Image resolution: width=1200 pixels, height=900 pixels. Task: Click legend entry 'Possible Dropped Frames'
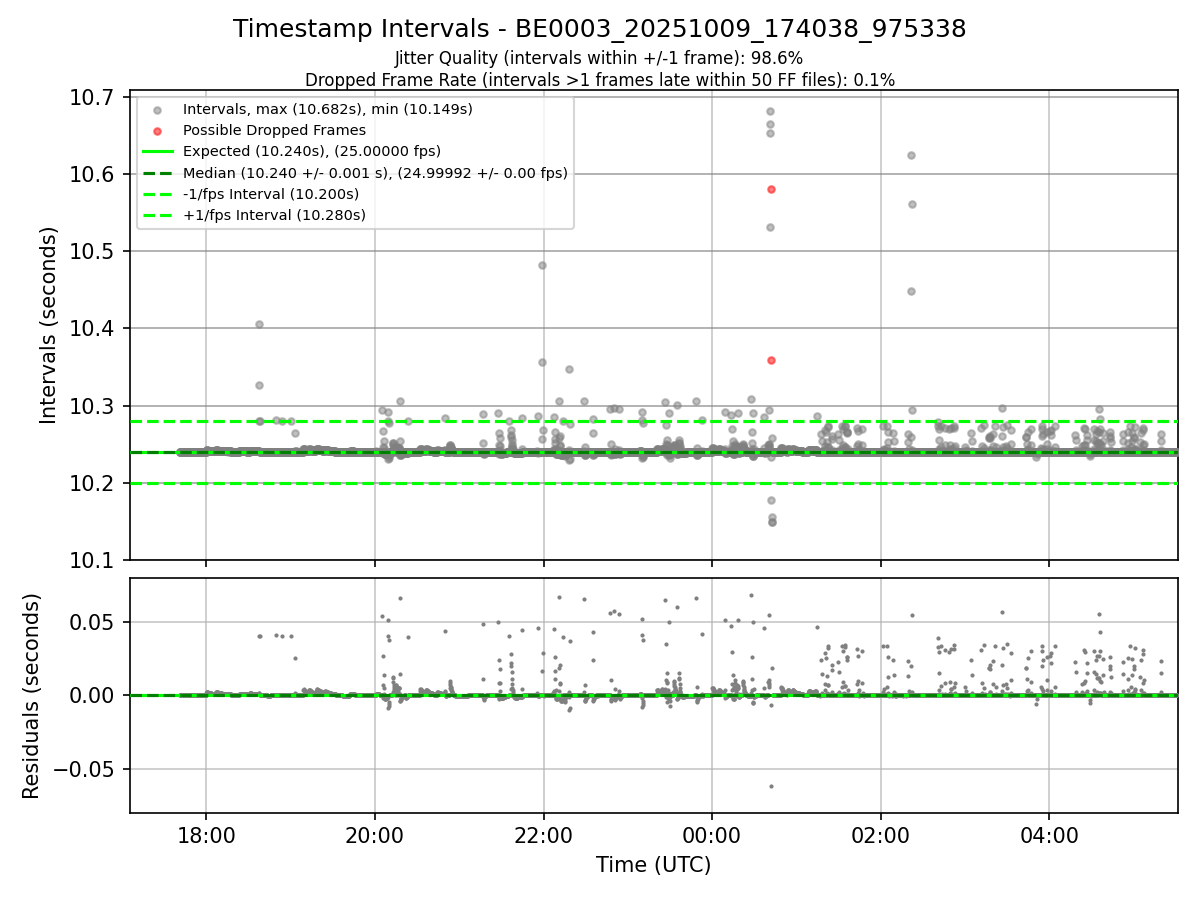[x=274, y=130]
